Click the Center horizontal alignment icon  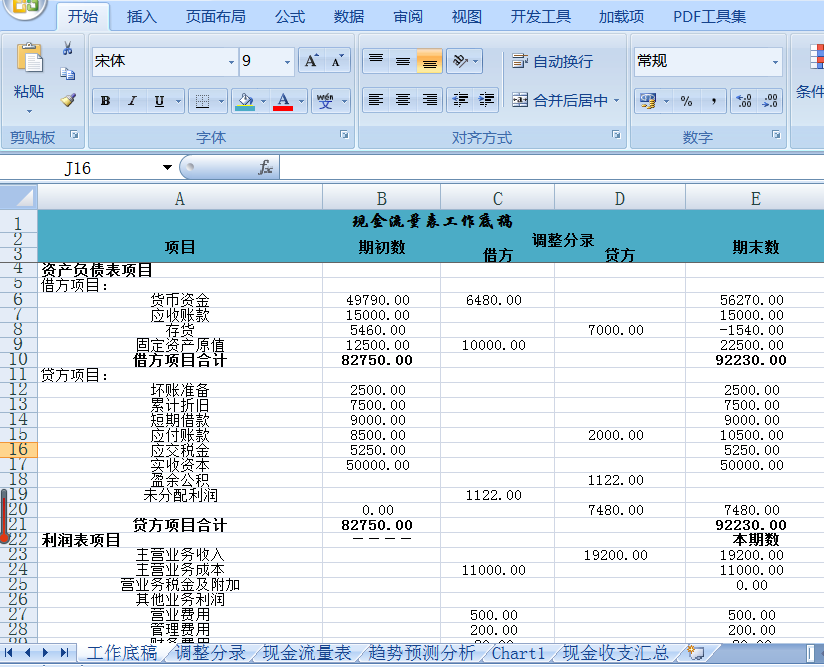coord(403,100)
